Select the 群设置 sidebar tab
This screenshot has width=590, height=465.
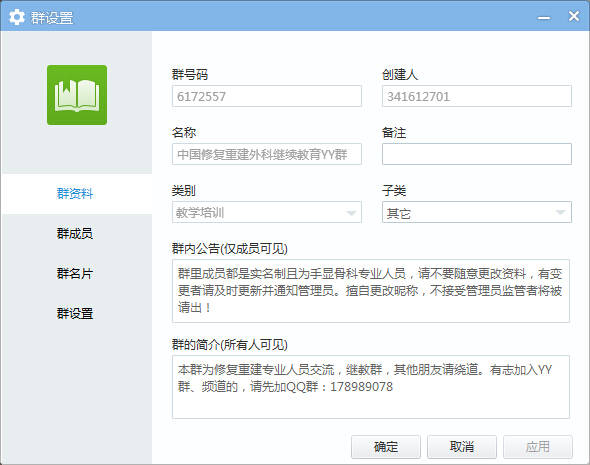76,313
